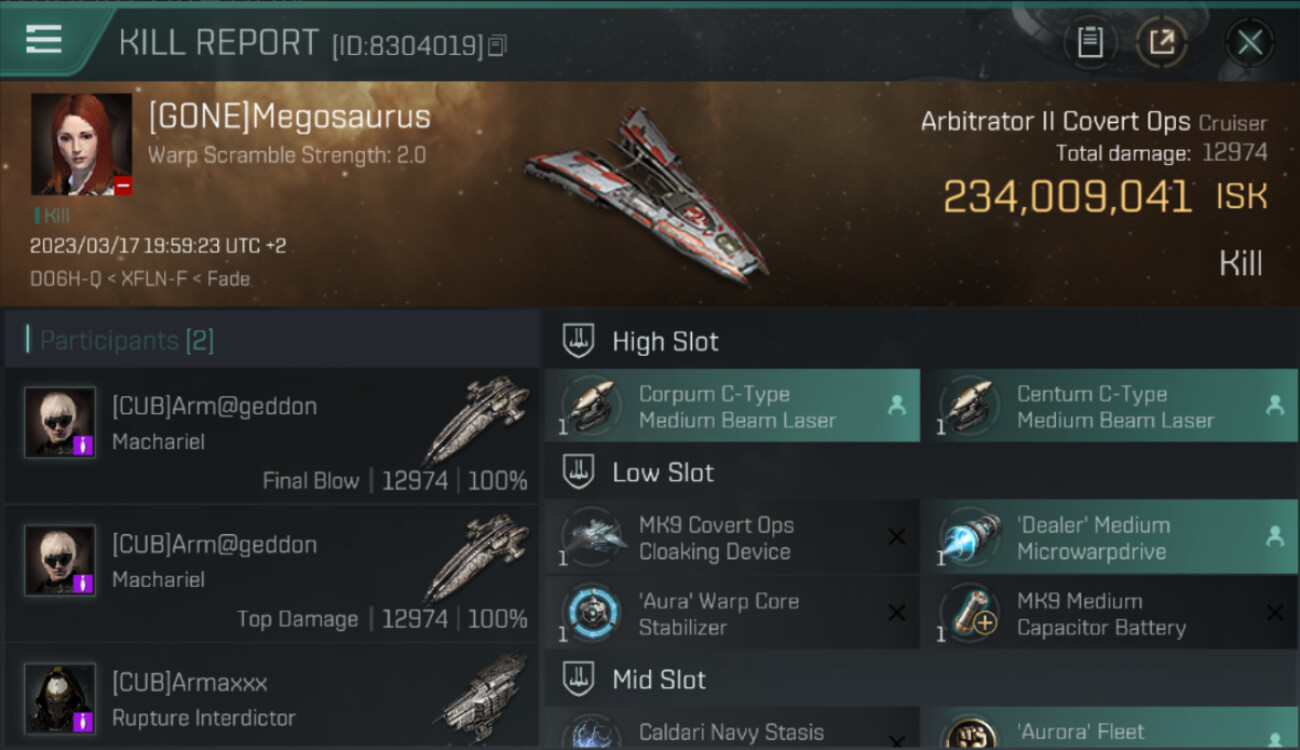Open the clipboard notes icon
Screen dimensions: 1300x750
(x=1090, y=43)
